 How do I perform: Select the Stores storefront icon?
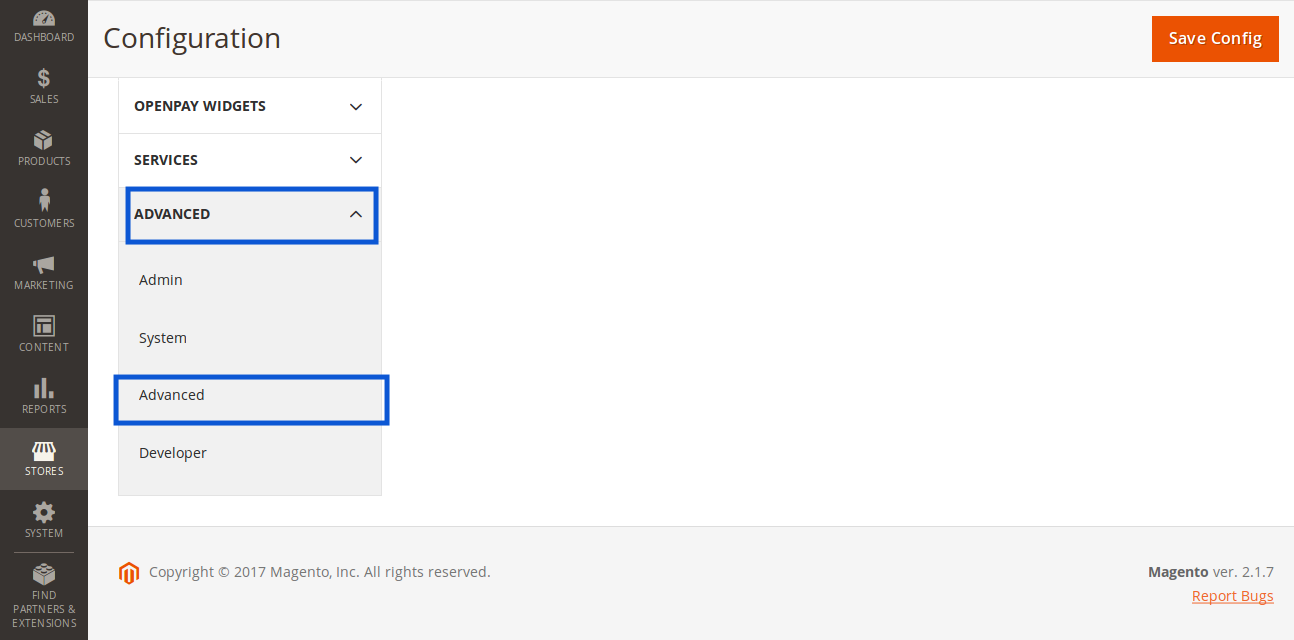(44, 451)
